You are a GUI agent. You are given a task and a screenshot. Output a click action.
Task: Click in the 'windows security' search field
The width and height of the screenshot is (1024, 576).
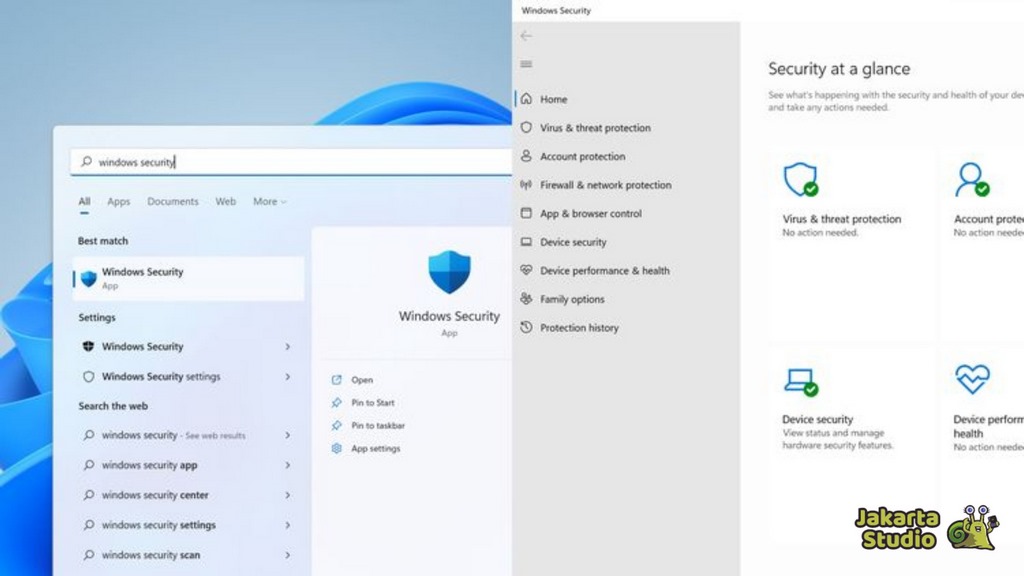[291, 161]
